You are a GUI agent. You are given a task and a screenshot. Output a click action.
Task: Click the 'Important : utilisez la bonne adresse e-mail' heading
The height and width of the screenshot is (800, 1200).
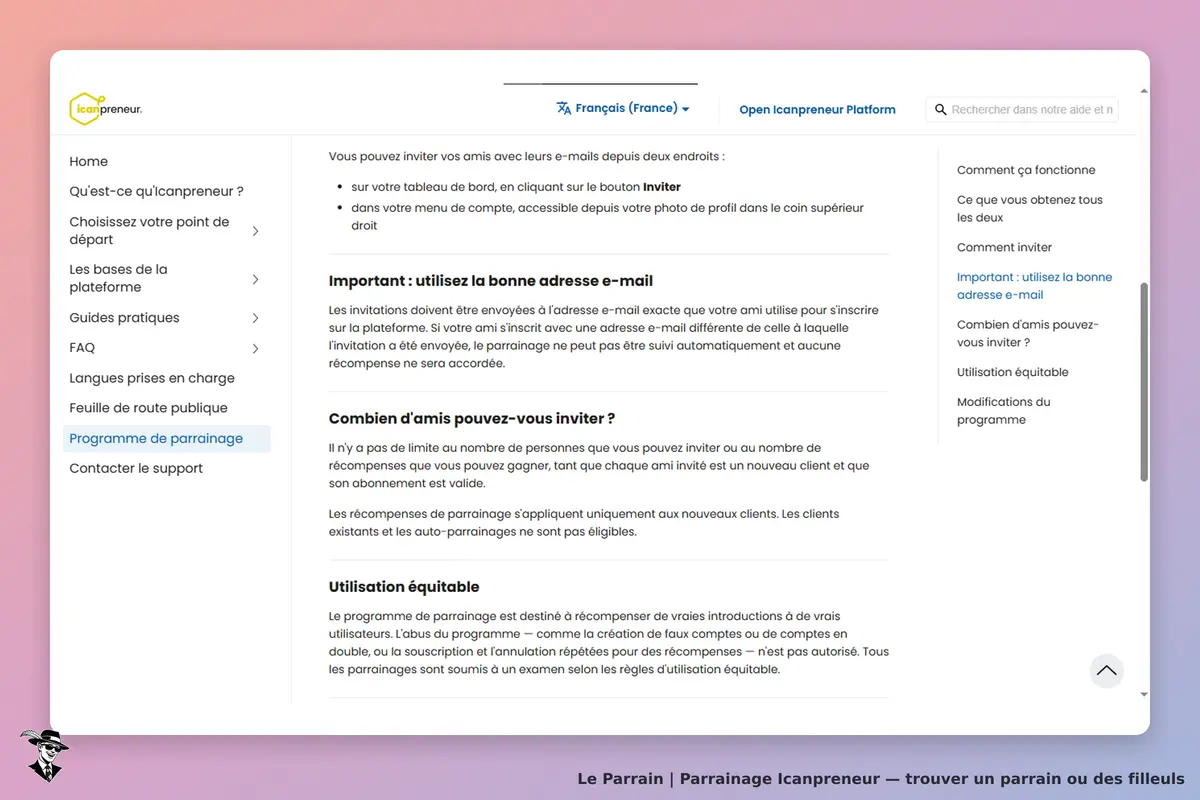(x=491, y=281)
